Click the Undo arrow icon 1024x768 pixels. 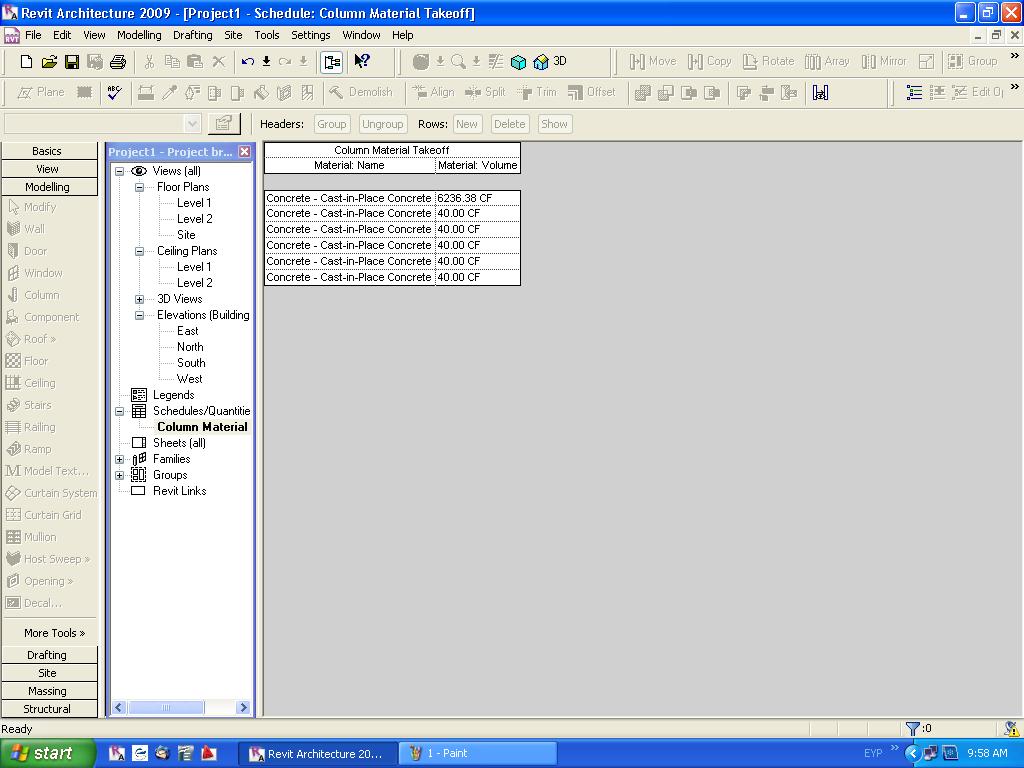tap(248, 62)
